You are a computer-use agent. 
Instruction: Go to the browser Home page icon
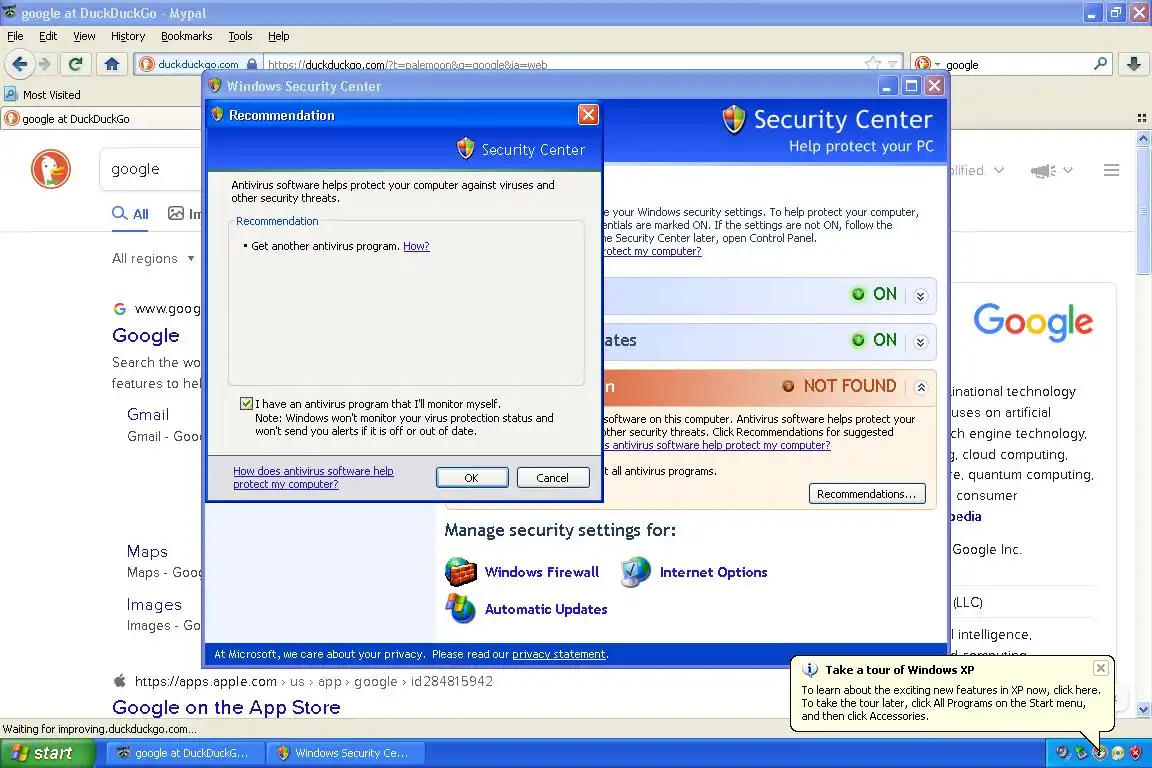pos(112,64)
